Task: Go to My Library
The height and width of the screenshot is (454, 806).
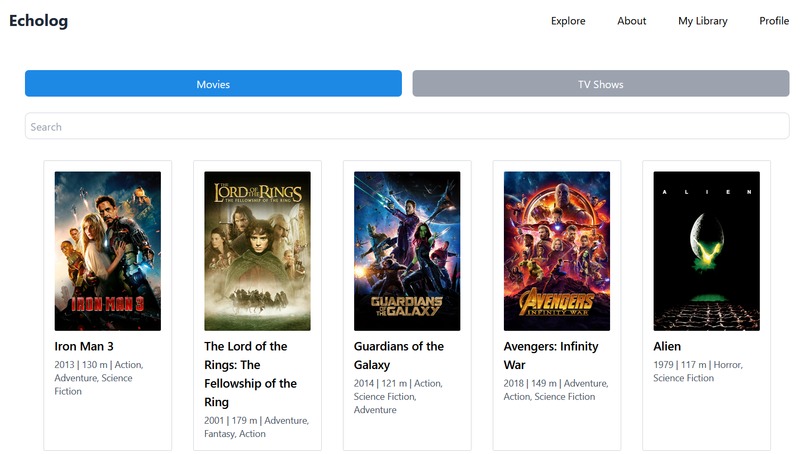Action: coord(703,21)
